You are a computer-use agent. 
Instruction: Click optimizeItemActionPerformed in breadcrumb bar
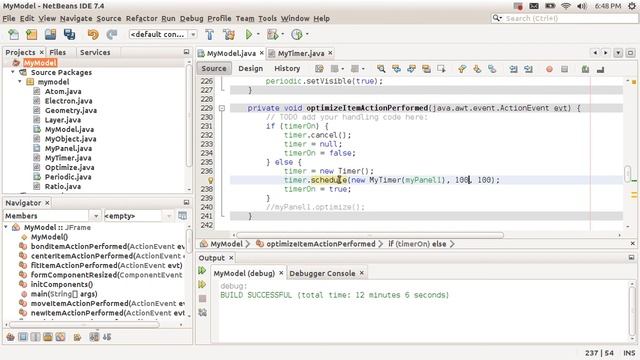(x=320, y=244)
